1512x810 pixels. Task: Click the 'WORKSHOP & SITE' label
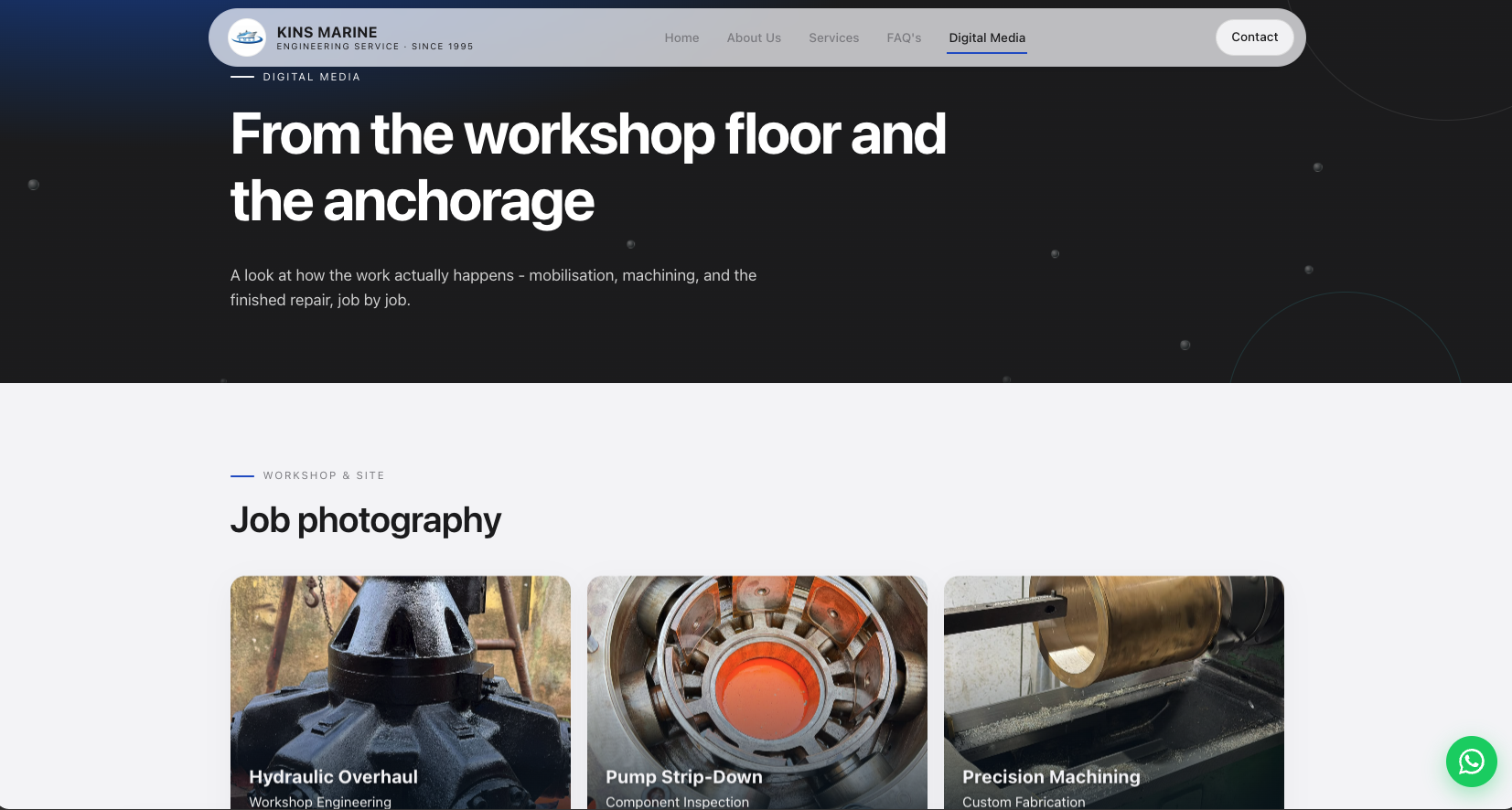point(324,475)
